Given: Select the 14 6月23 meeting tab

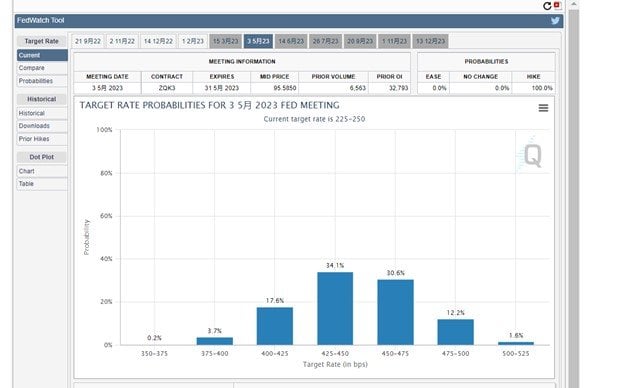Looking at the screenshot, I should coord(291,41).
